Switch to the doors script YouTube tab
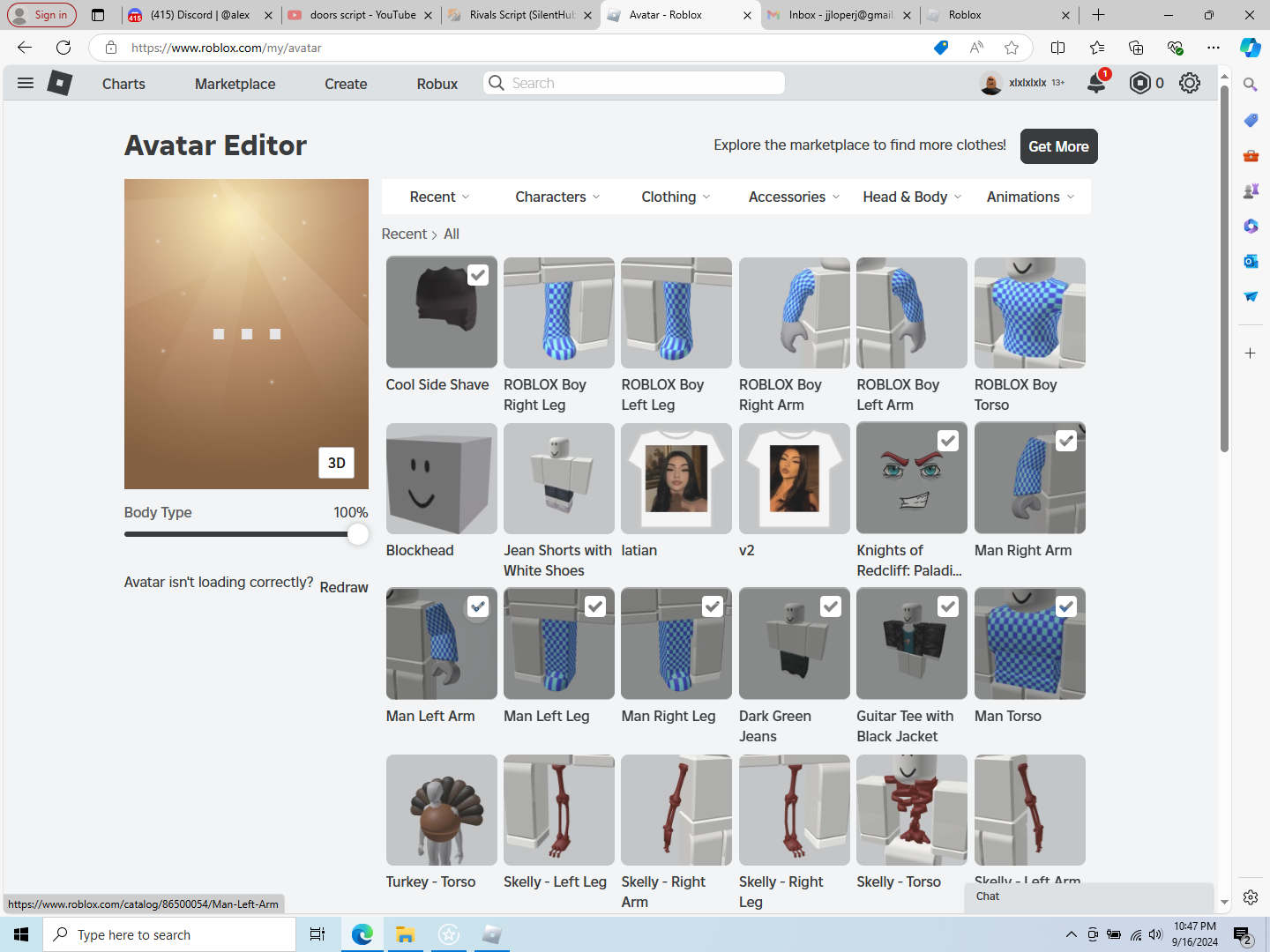Image resolution: width=1270 pixels, height=952 pixels. pos(362,15)
